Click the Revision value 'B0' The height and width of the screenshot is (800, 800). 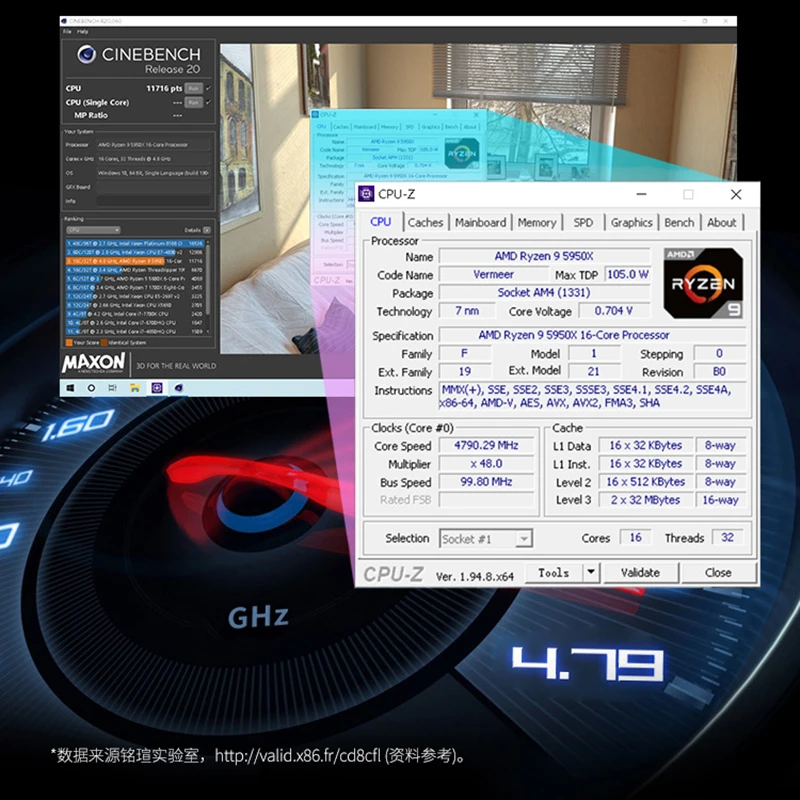(x=719, y=371)
